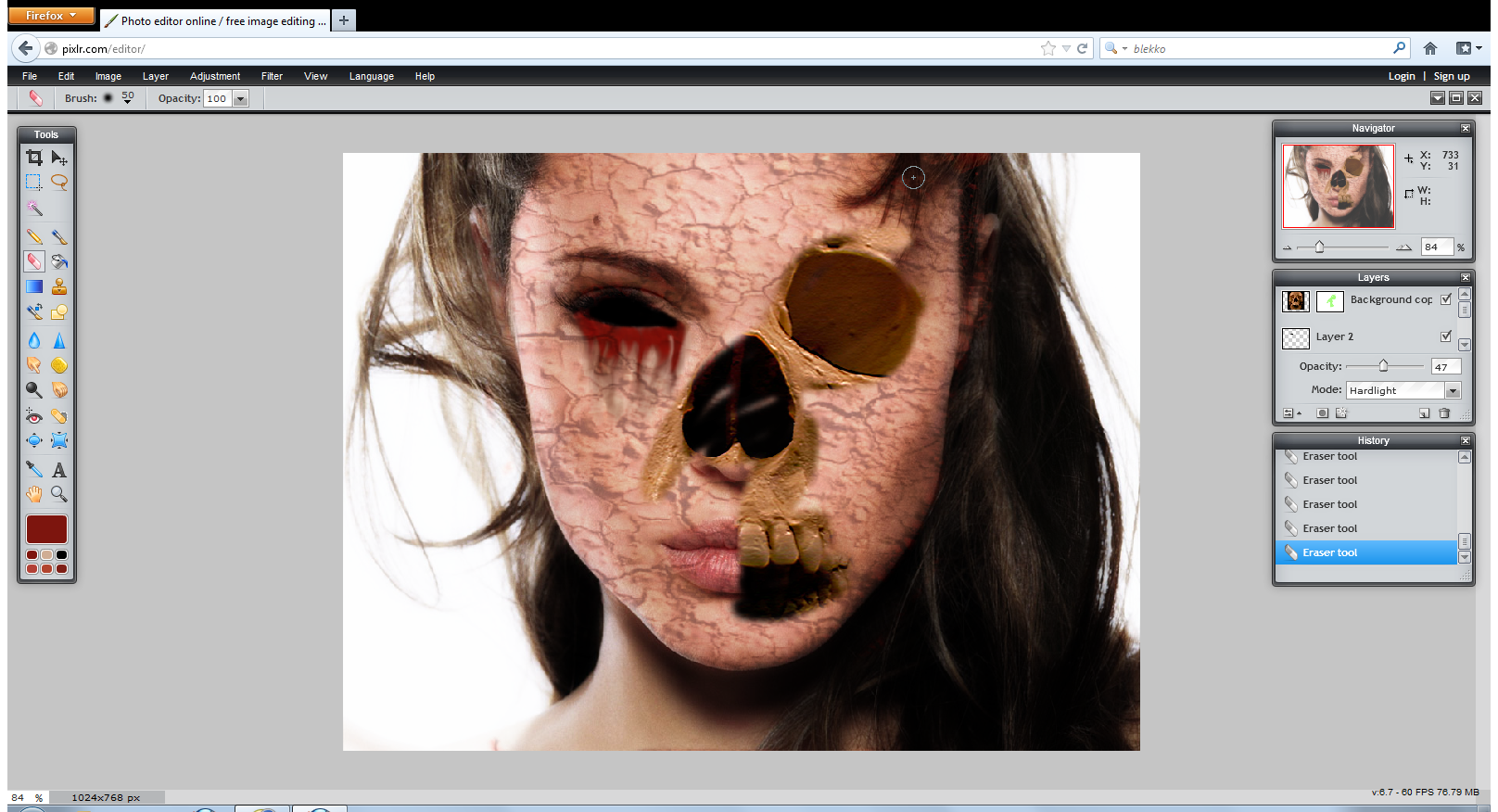Select the Type text tool
Screen dimensions: 1498x812
pos(59,469)
